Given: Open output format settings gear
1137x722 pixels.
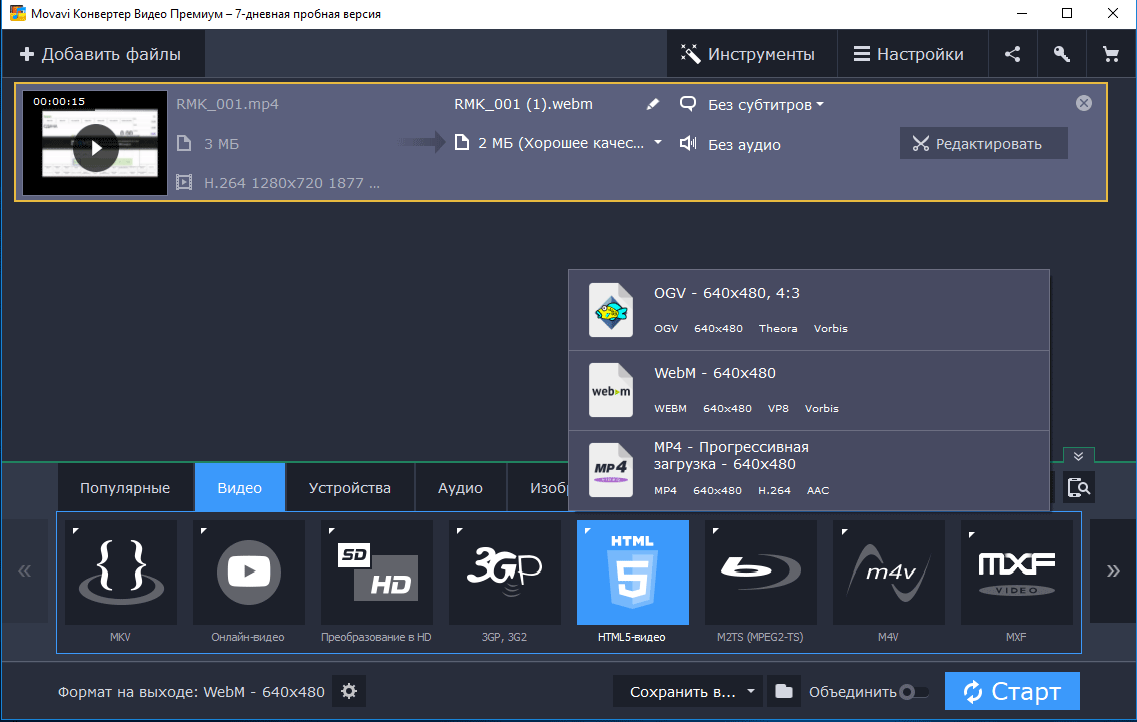Looking at the screenshot, I should point(349,691).
